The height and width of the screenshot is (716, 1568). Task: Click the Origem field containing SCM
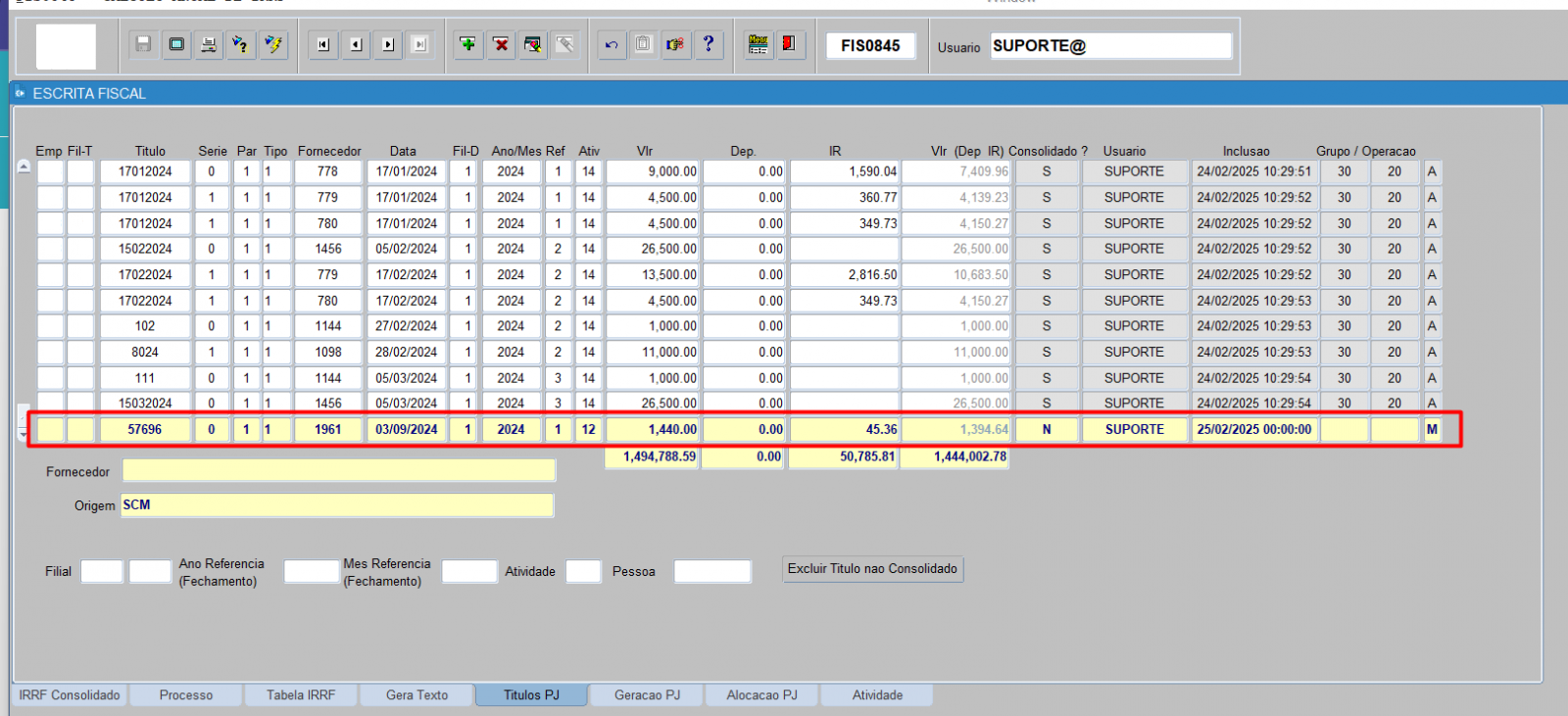337,505
